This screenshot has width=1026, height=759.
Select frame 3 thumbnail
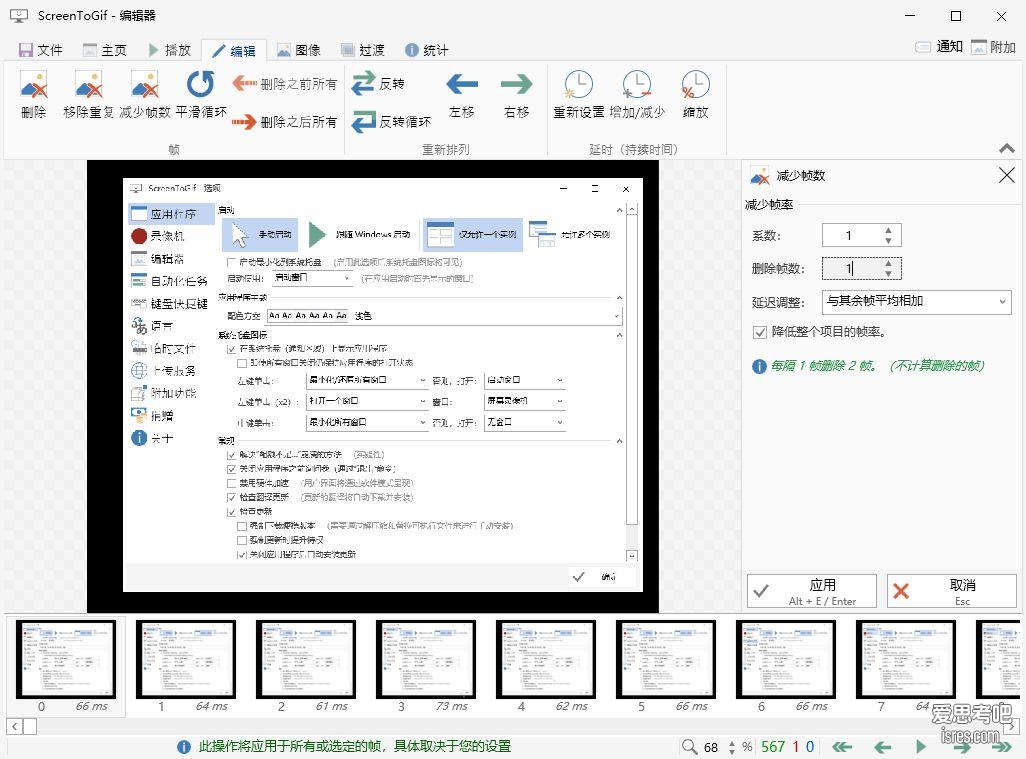tap(426, 660)
